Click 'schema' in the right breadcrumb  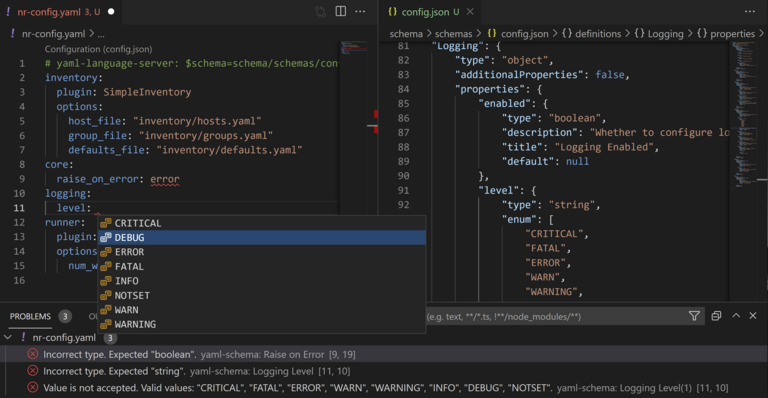coord(406,34)
